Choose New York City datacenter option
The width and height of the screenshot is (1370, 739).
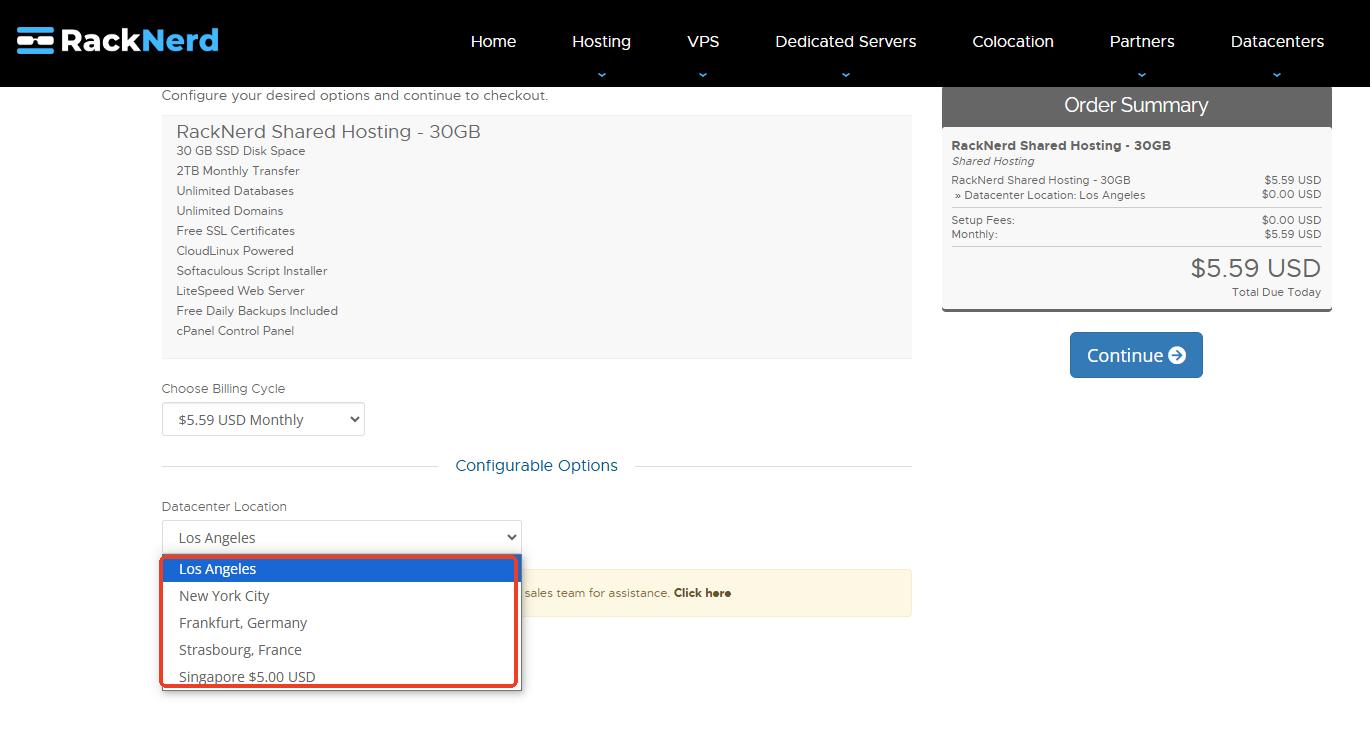[225, 596]
